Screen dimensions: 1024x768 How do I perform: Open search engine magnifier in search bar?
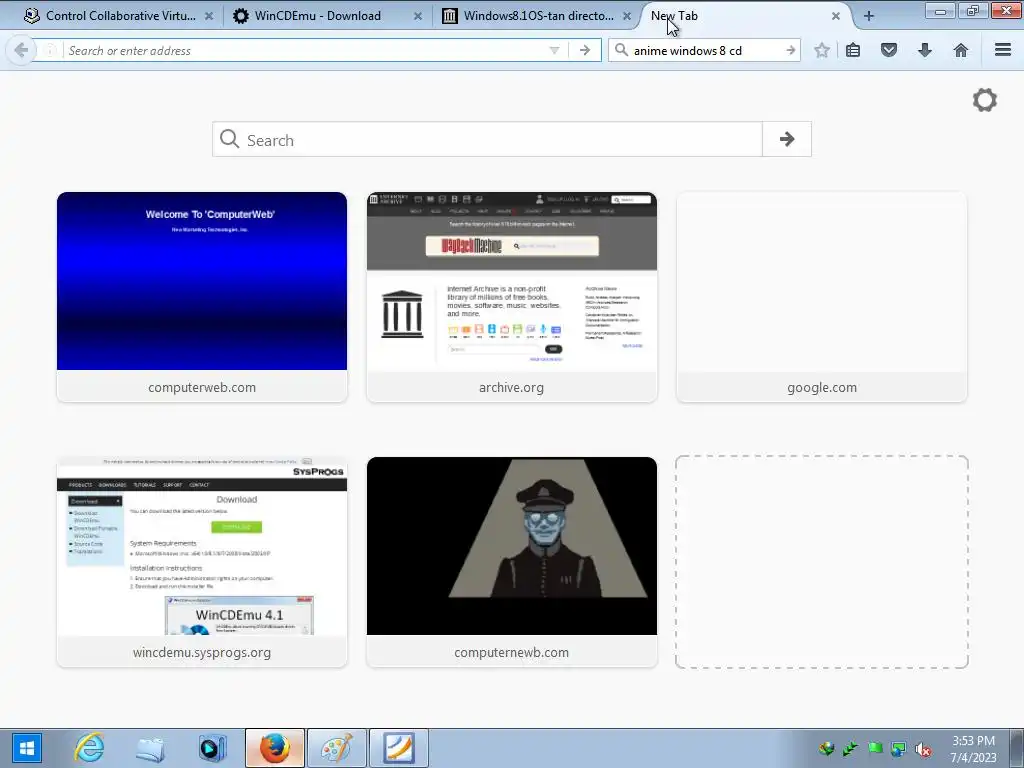click(621, 50)
